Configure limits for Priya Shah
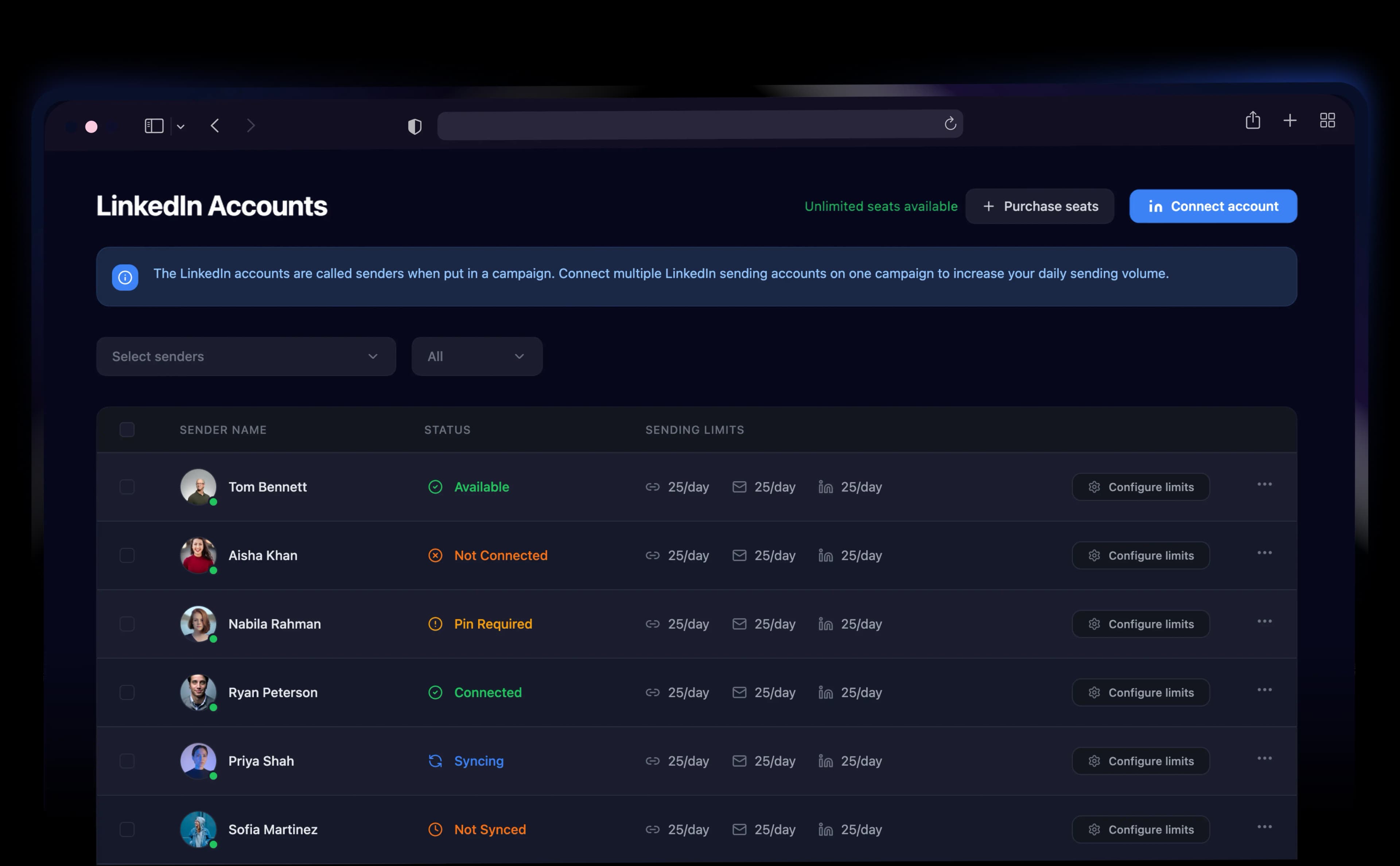This screenshot has width=1400, height=866. point(1141,761)
